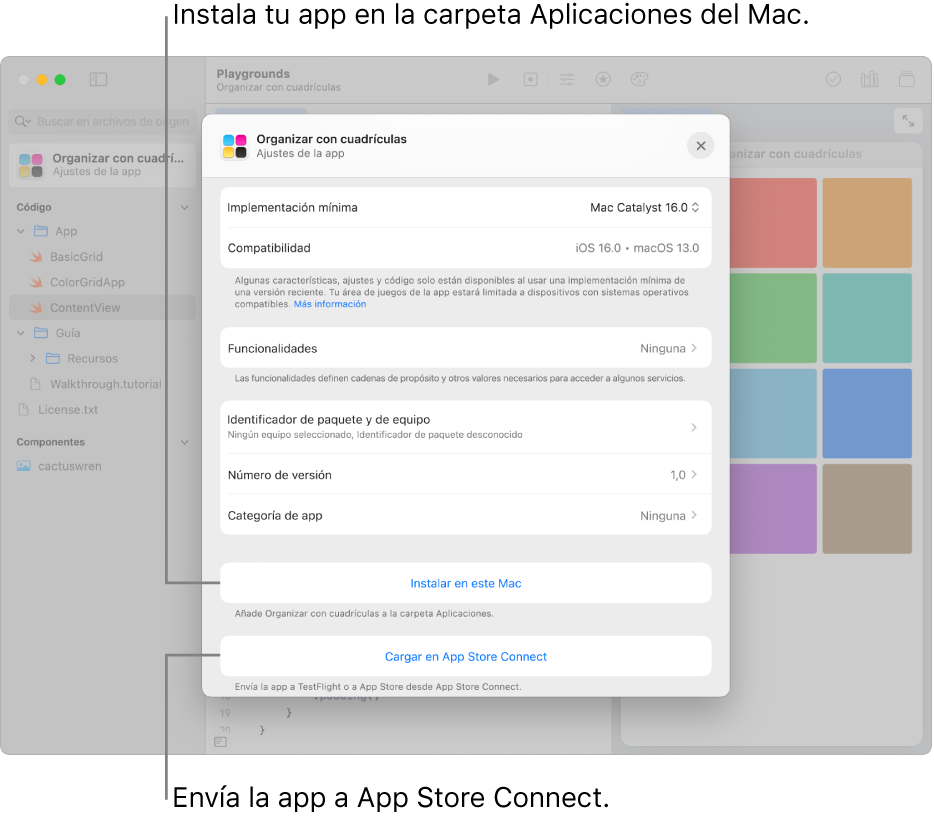Click the cactuswren image icon
Viewport: 934px width, 819px height.
(24, 466)
